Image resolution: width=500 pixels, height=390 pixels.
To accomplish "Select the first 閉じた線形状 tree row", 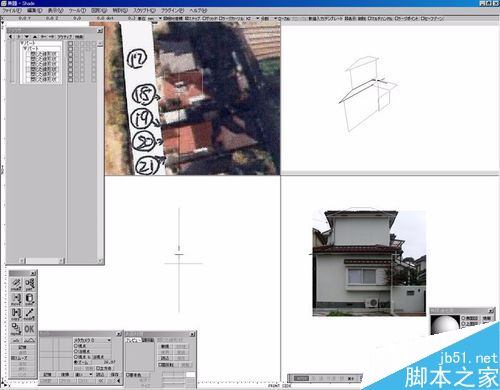I will point(44,53).
